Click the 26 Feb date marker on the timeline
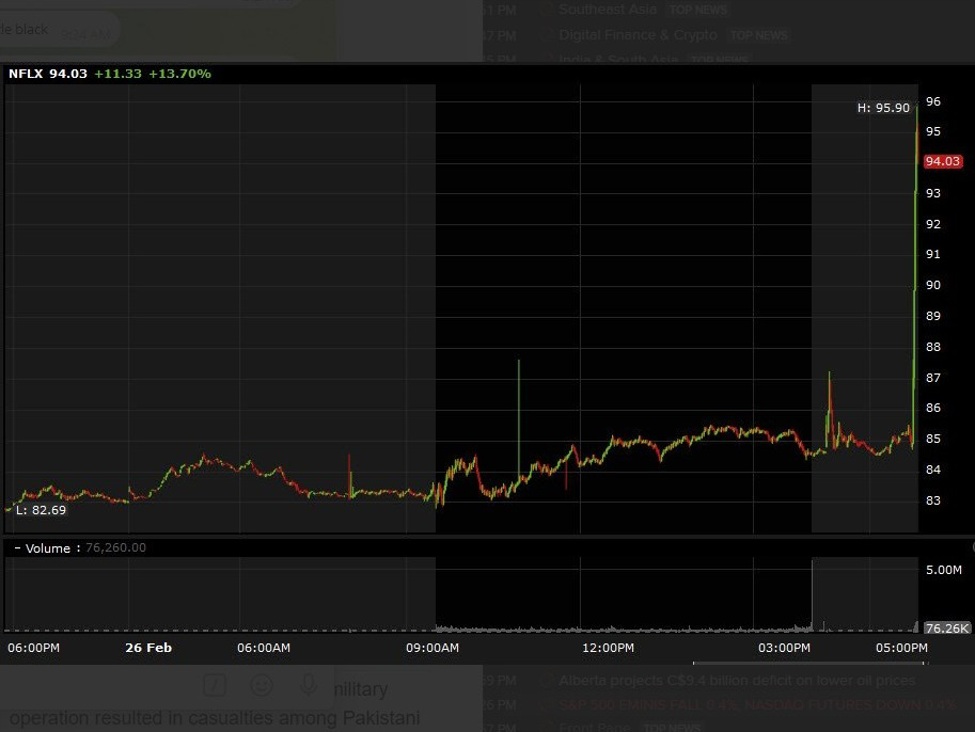The width and height of the screenshot is (975, 732). [x=148, y=648]
